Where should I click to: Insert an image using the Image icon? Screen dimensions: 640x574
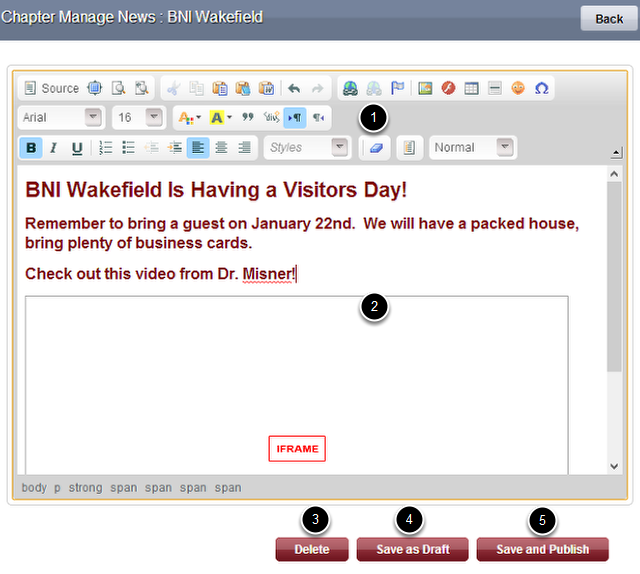pos(425,88)
